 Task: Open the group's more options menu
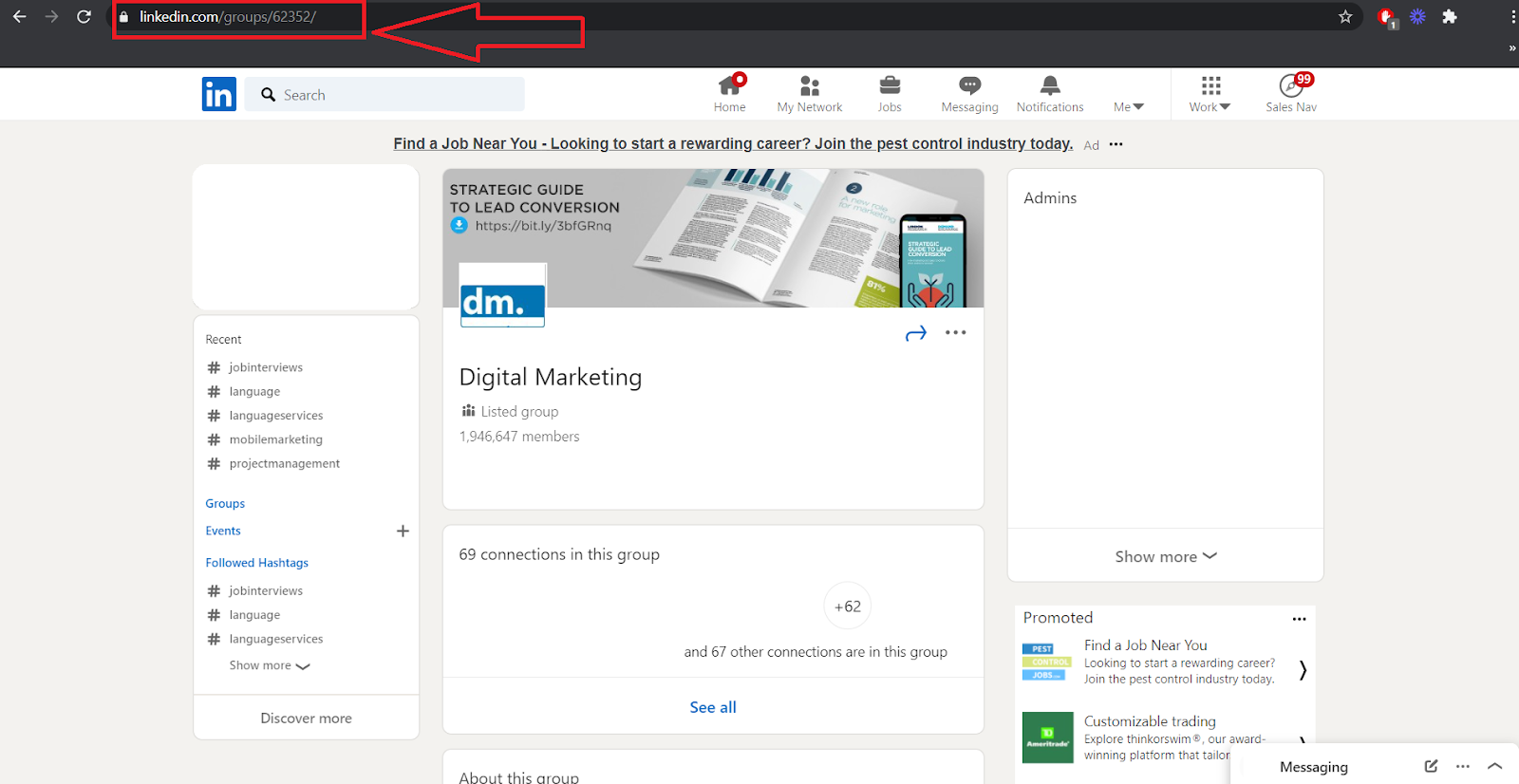(x=956, y=332)
